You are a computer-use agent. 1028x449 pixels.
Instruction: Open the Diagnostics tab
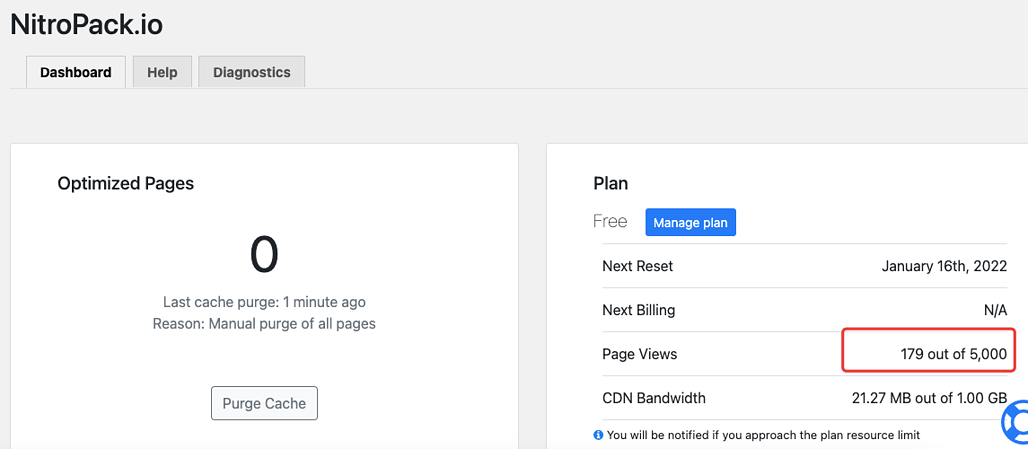[252, 72]
